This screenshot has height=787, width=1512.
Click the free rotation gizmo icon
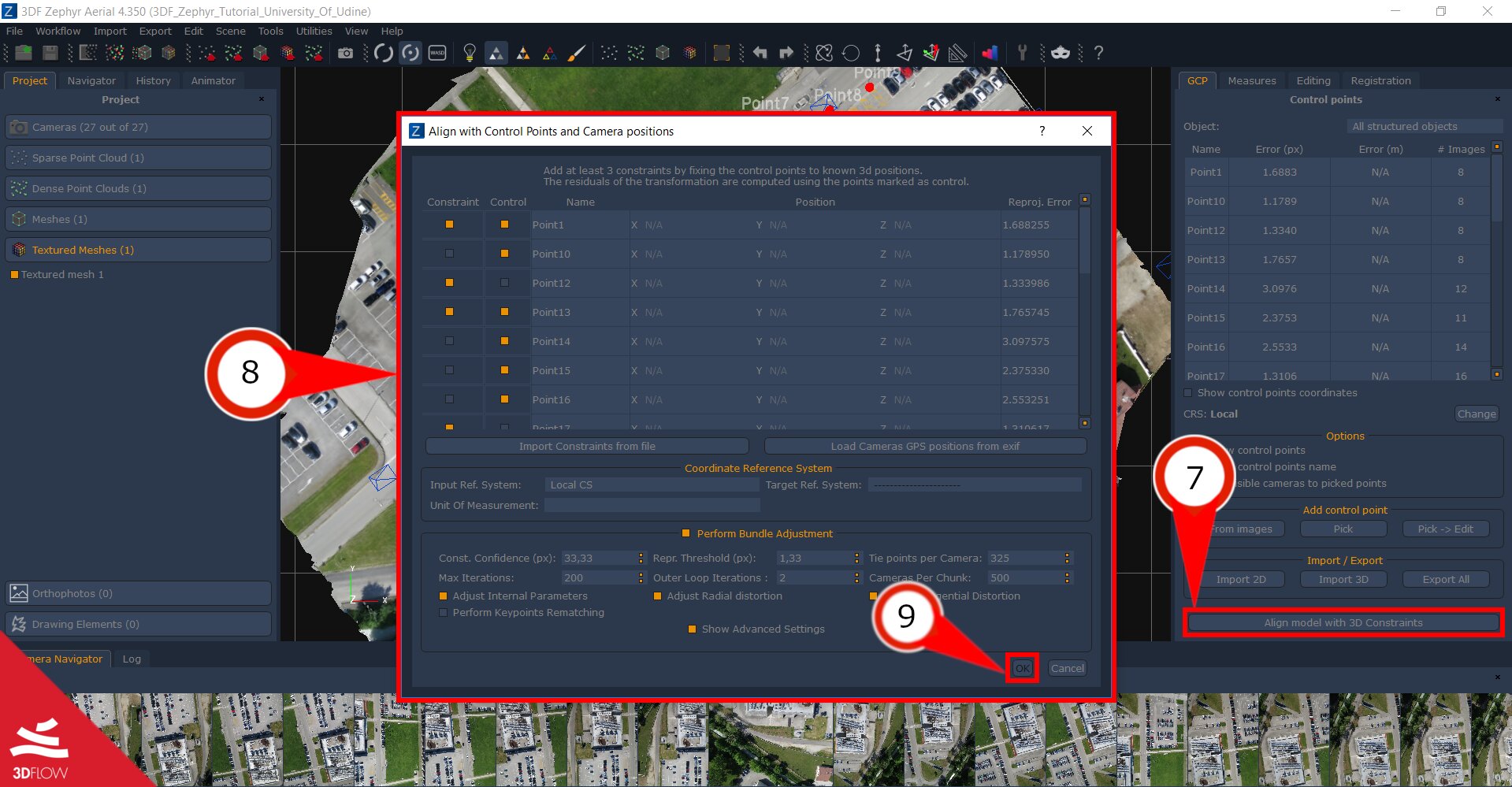[x=824, y=53]
